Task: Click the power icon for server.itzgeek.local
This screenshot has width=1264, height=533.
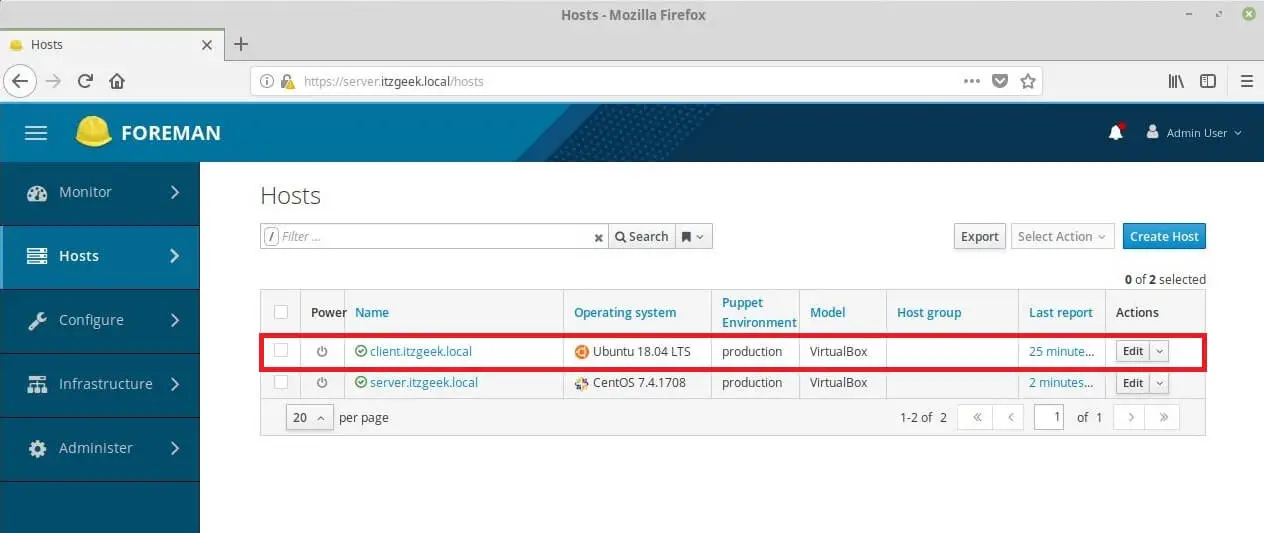Action: coord(322,383)
